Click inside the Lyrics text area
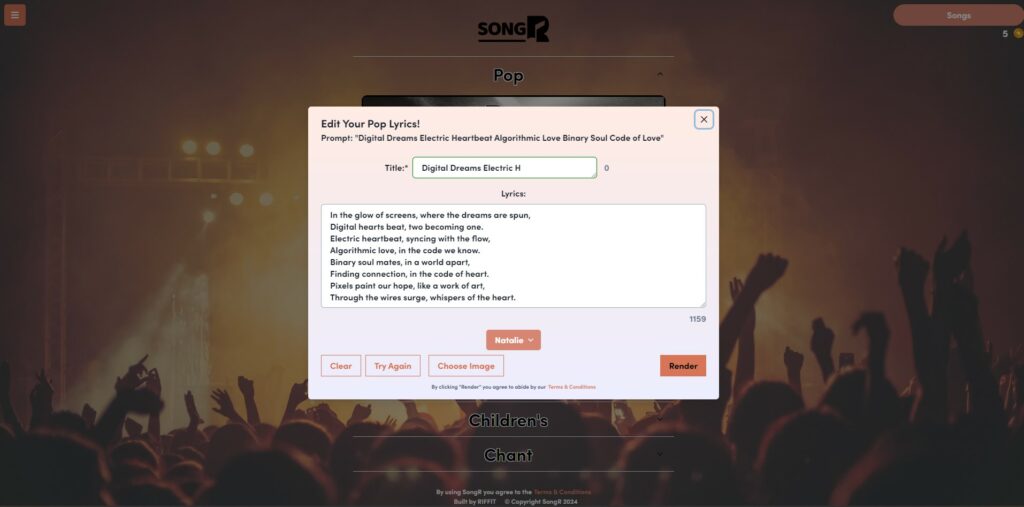This screenshot has width=1024, height=507. pos(513,256)
